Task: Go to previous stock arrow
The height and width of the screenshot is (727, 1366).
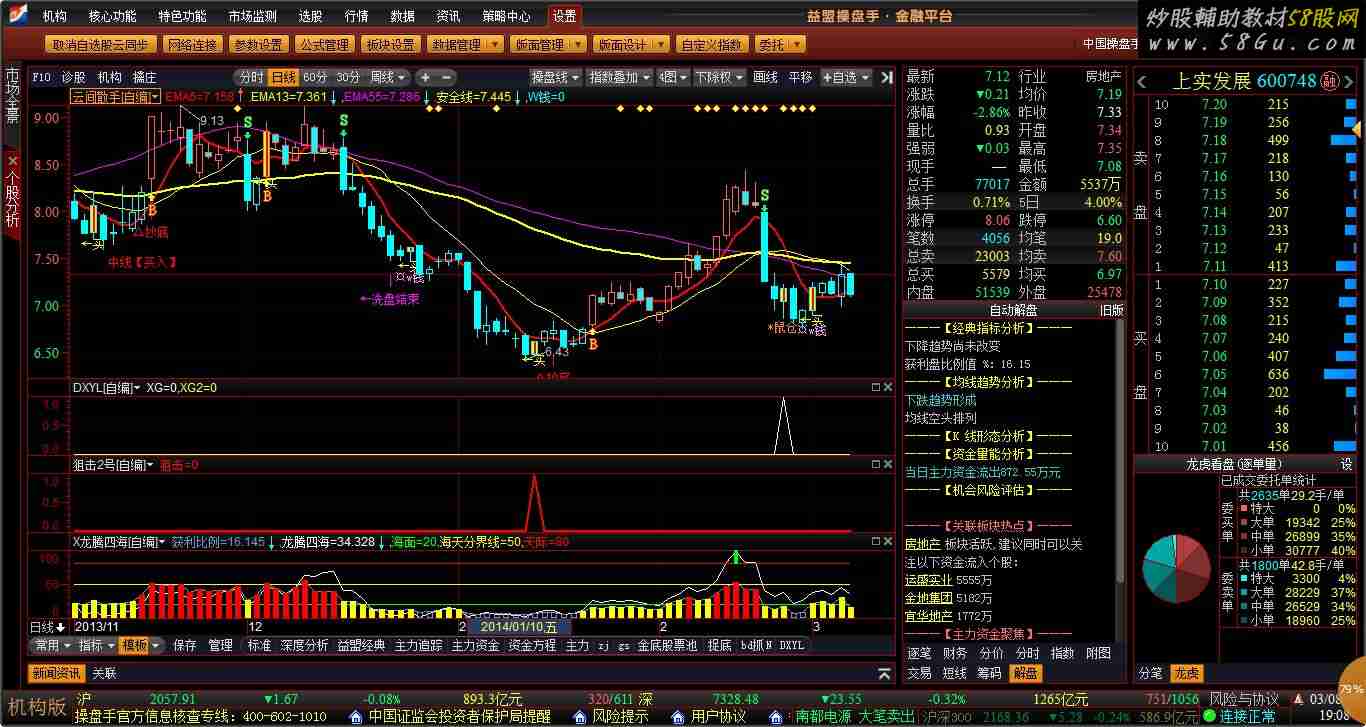Action: [x=1142, y=81]
